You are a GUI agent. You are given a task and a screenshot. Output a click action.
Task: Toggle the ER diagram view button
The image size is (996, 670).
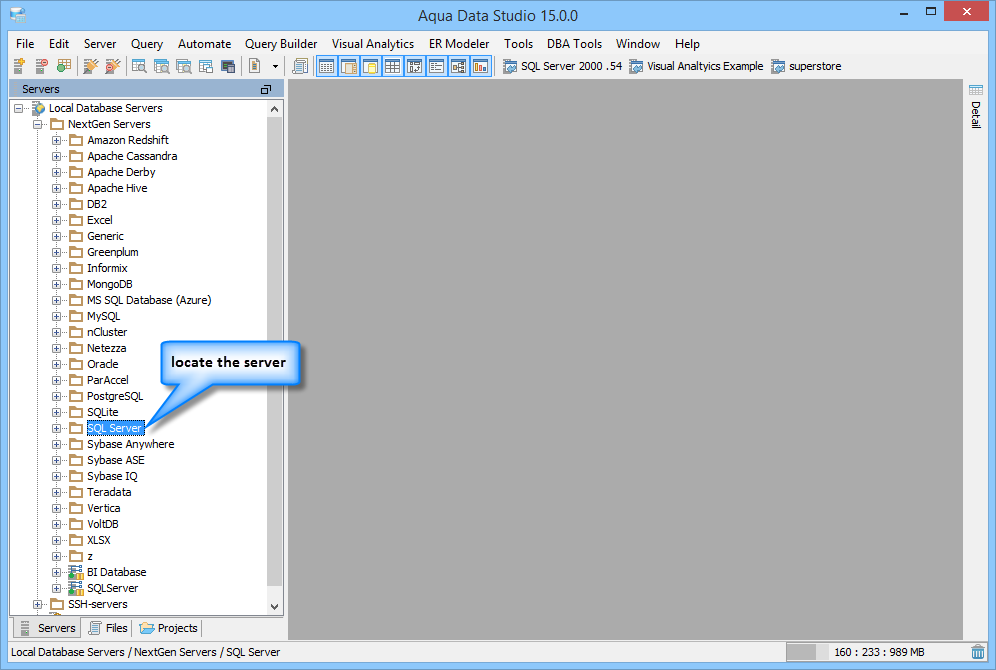point(459,66)
